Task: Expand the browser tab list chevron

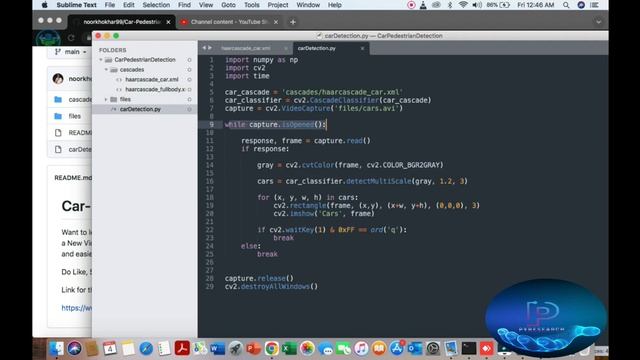Action: (598, 22)
